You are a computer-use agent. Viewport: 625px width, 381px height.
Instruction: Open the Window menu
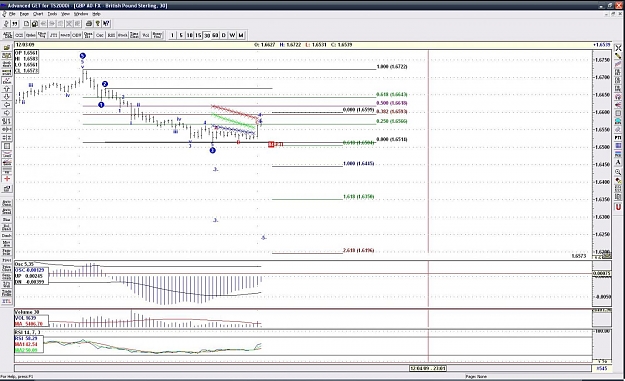(81, 14)
